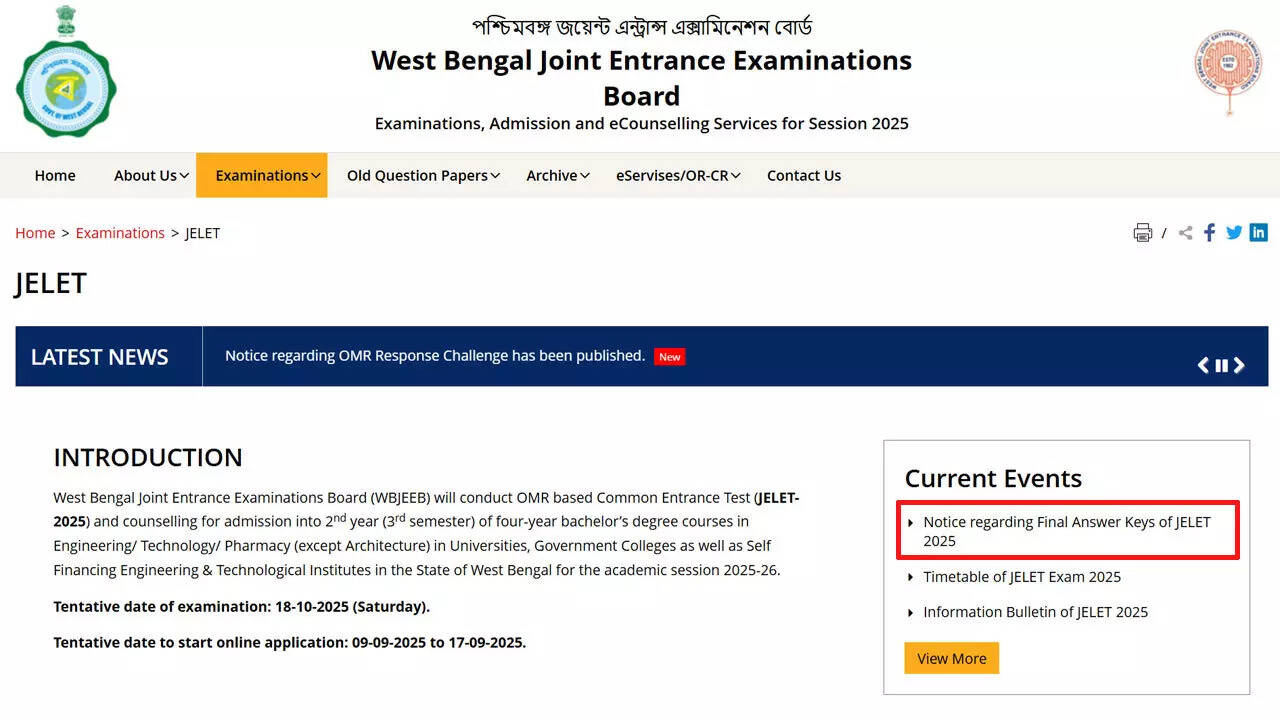
Task: Expand the About Us dropdown menu
Action: coord(151,175)
